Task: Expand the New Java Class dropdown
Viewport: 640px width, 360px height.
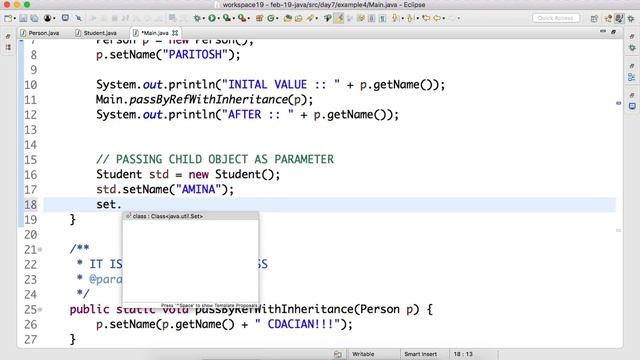Action: 278,18
